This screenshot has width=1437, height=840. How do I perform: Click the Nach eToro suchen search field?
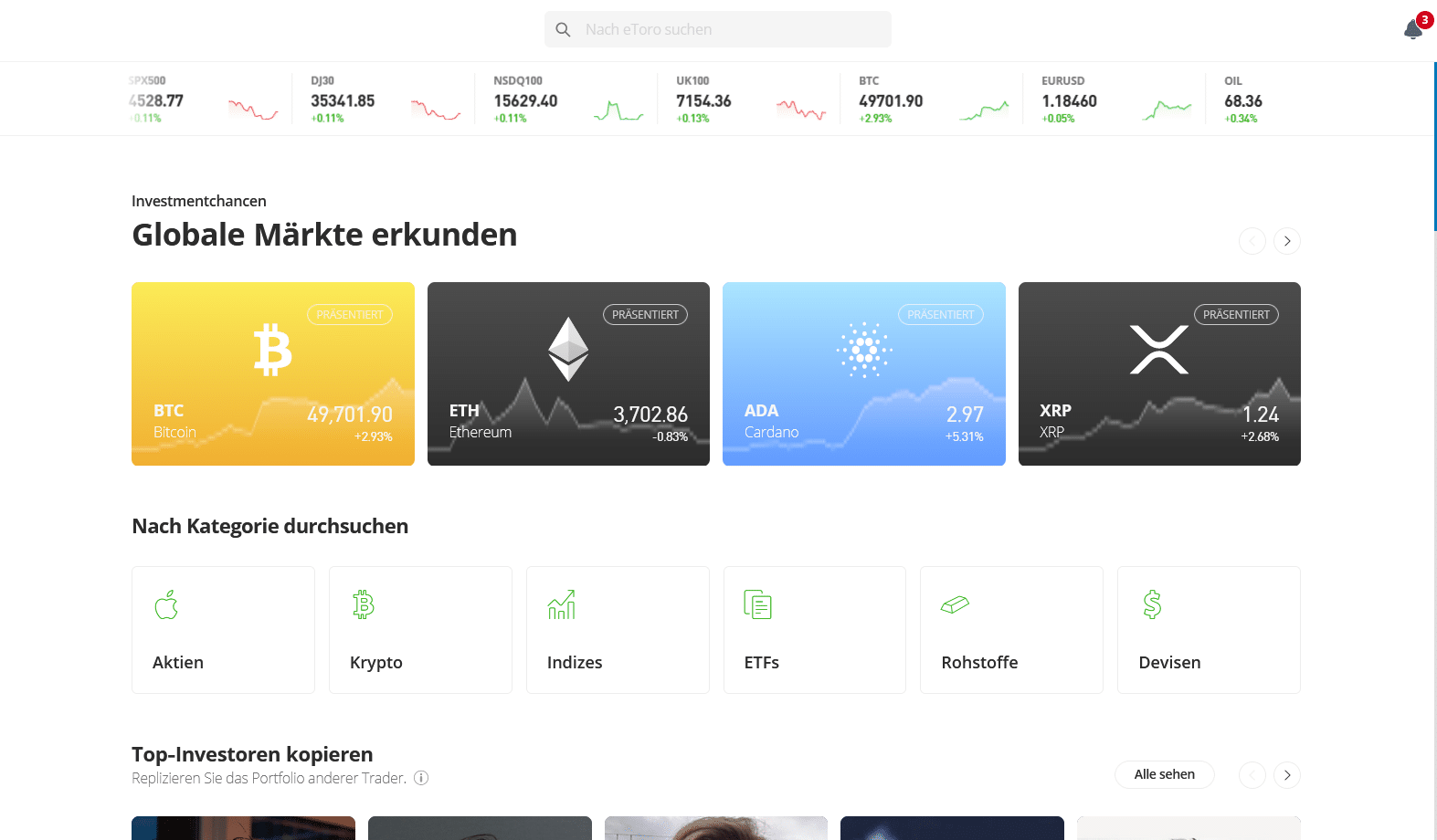718,29
